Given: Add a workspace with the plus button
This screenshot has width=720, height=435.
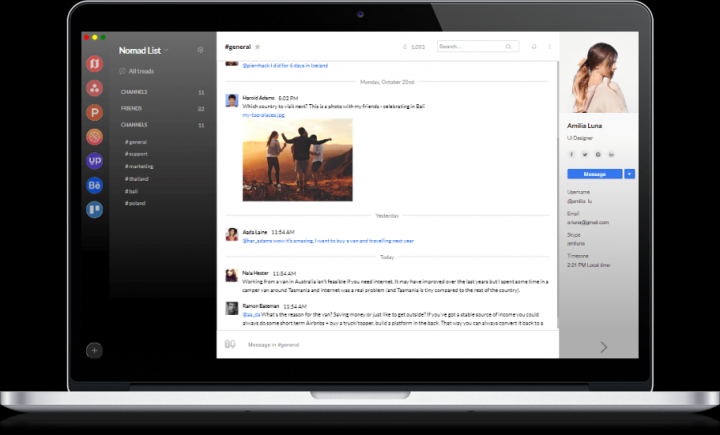Looking at the screenshot, I should (x=94, y=350).
